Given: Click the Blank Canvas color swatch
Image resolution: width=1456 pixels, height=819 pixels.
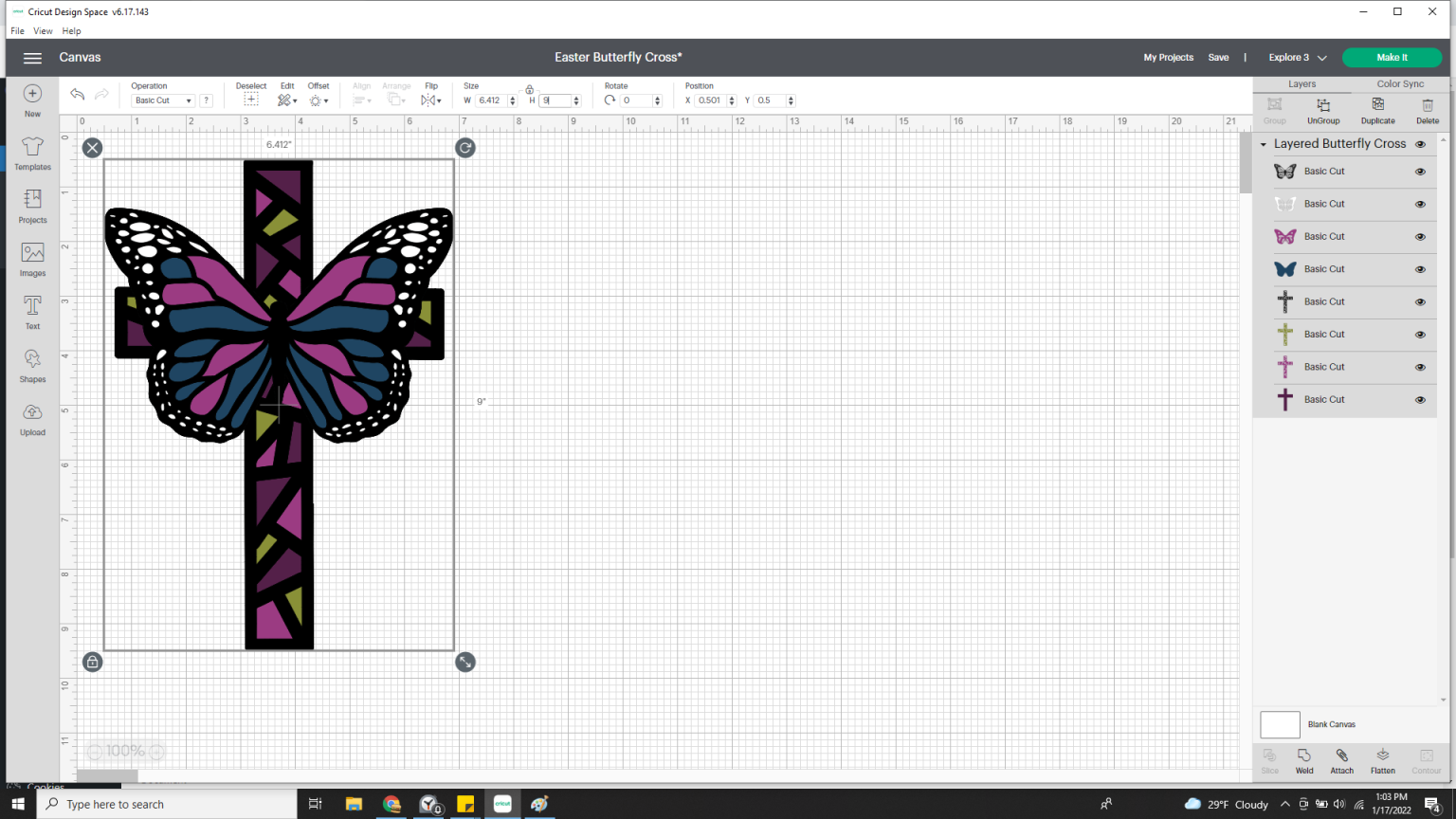Looking at the screenshot, I should point(1280,724).
